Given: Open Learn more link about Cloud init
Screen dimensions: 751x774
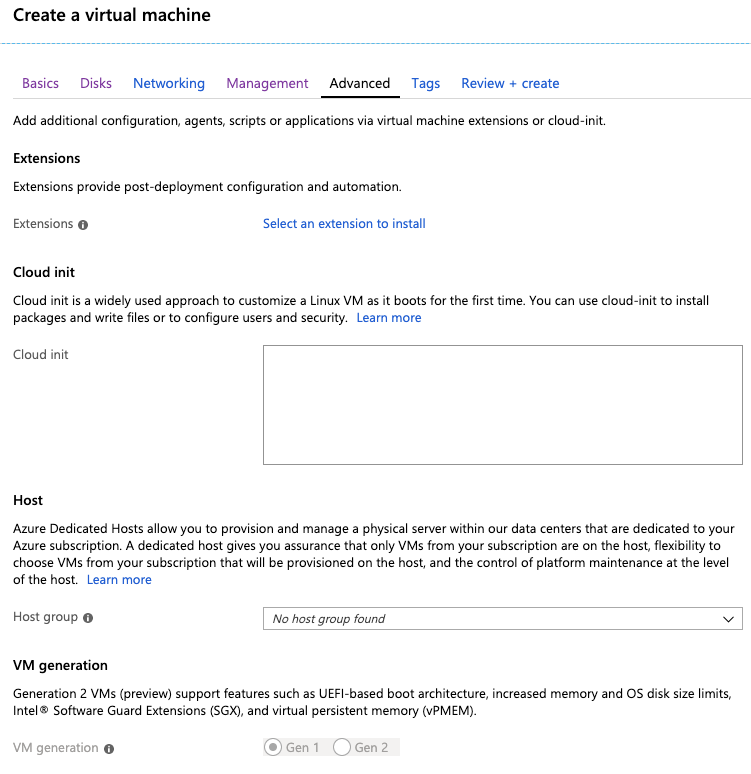Looking at the screenshot, I should tap(389, 318).
